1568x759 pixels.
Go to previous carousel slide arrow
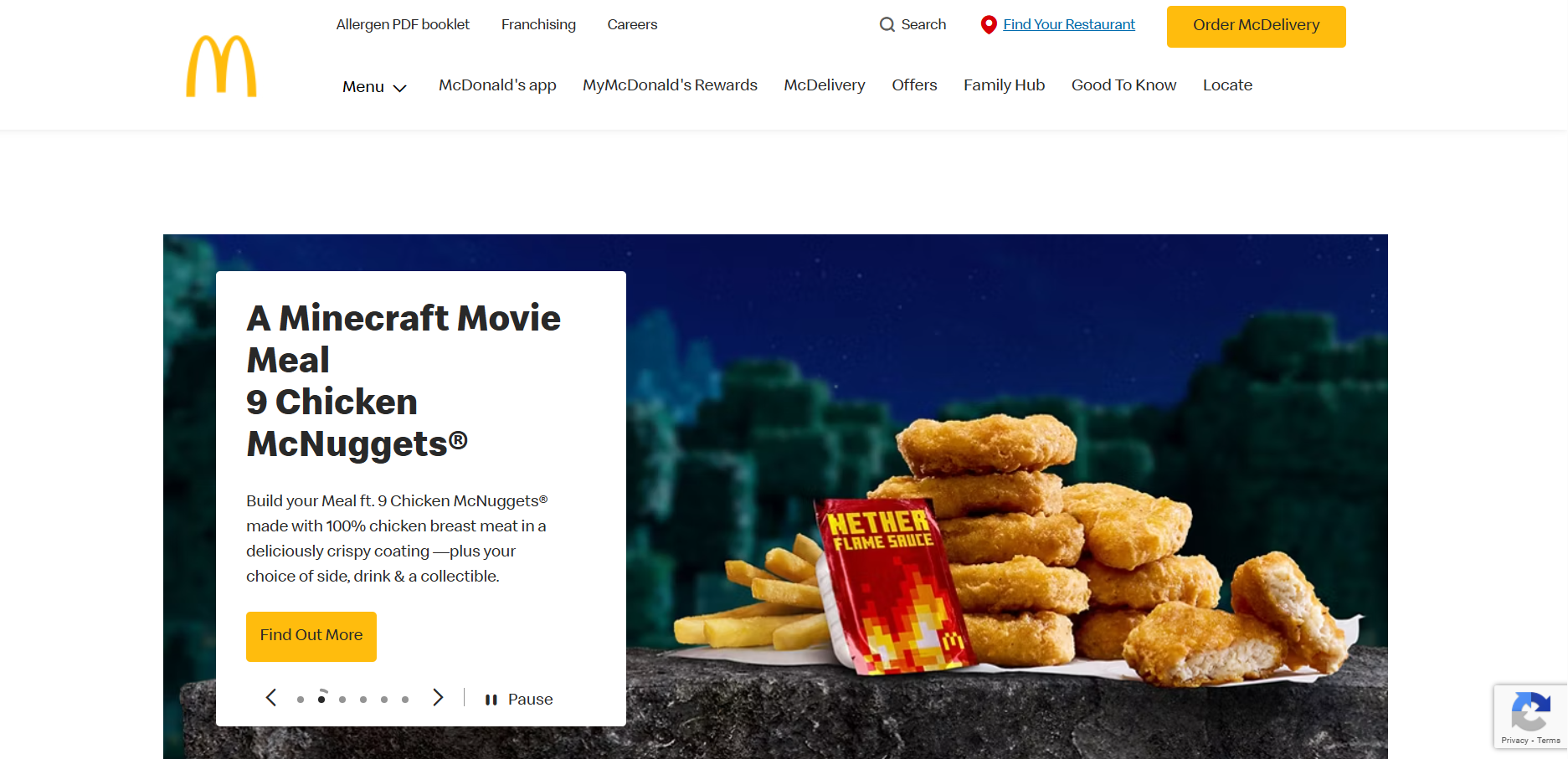271,698
